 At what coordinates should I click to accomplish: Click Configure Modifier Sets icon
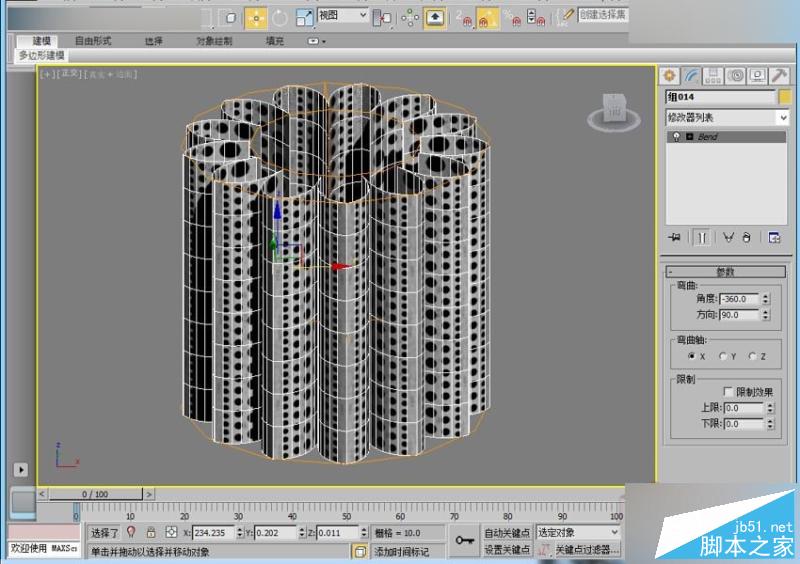774,237
